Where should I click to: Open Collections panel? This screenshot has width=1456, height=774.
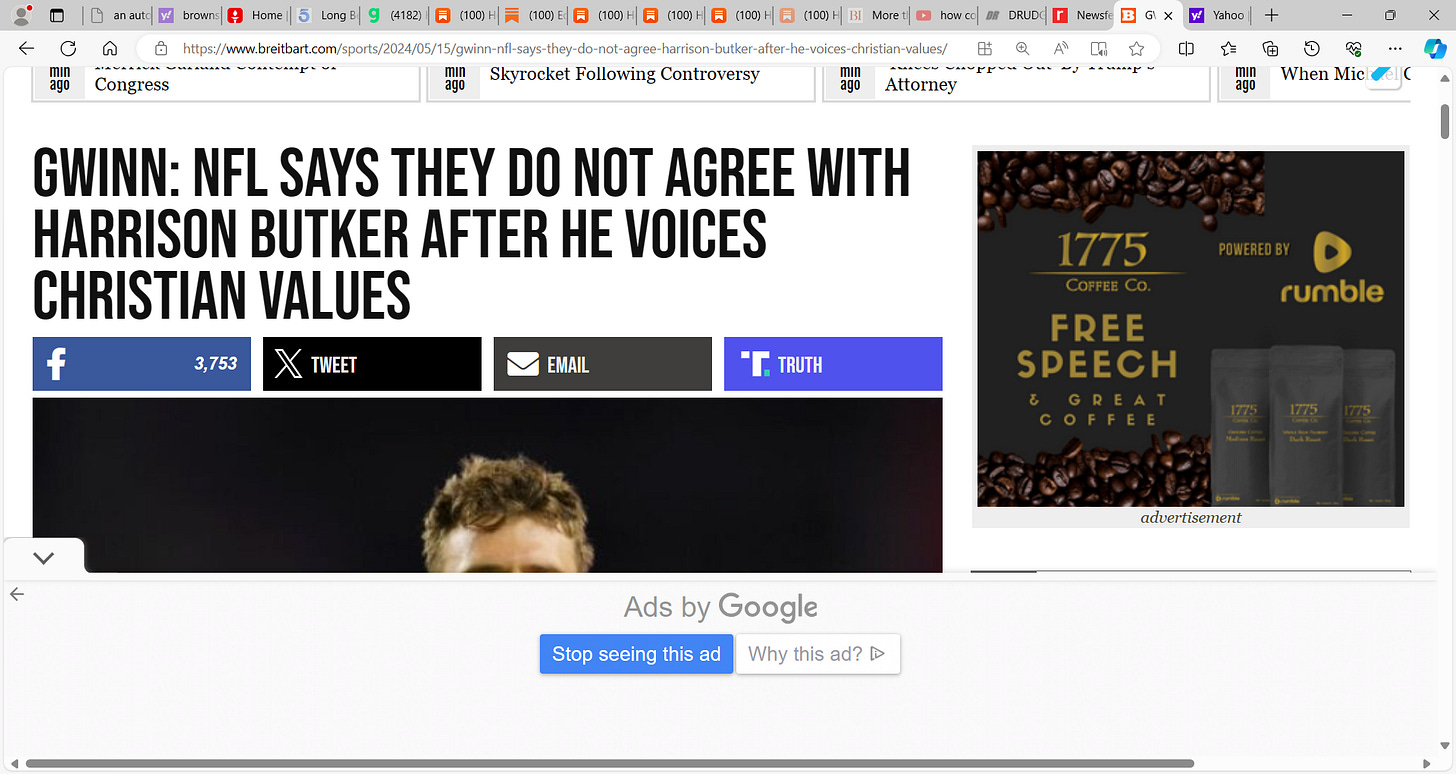coord(1270,48)
